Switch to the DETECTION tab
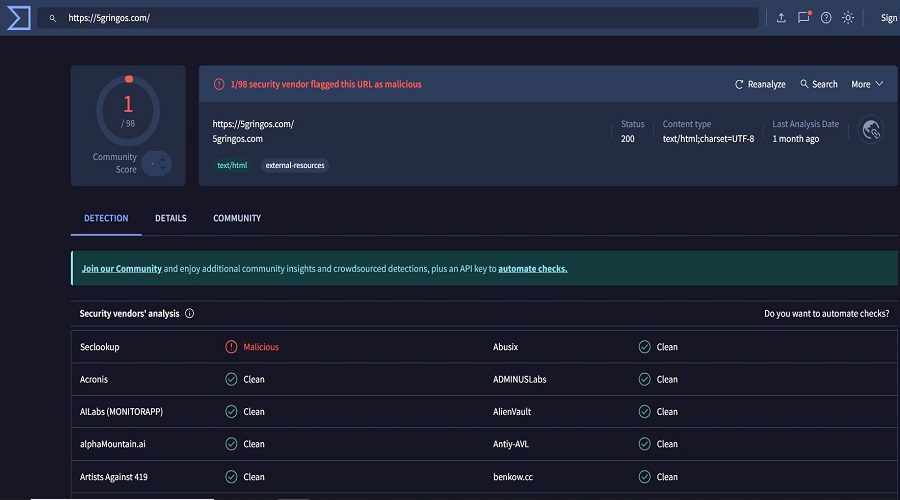Screen dimensions: 900x500 (106, 218)
